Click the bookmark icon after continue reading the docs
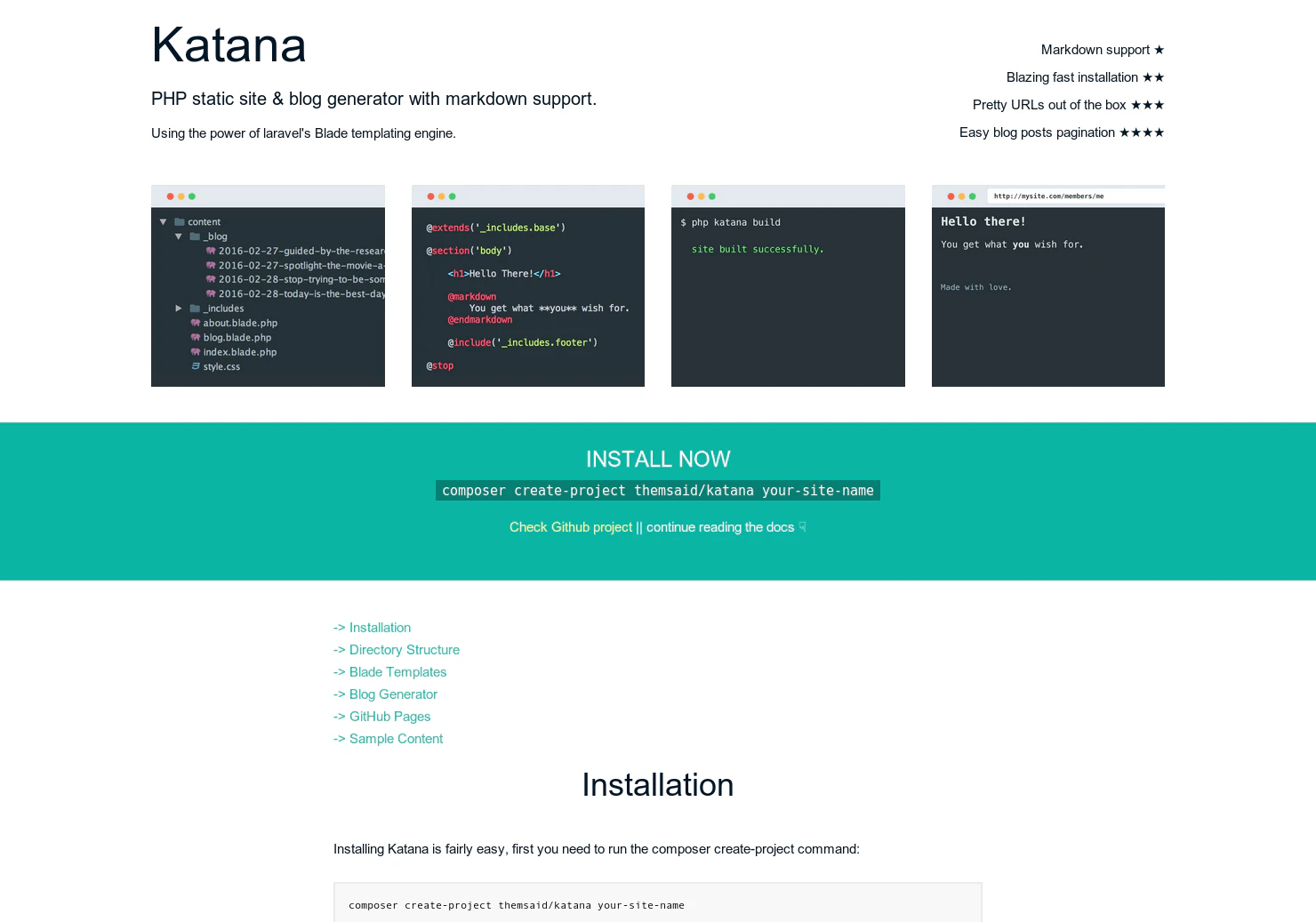The width and height of the screenshot is (1316, 922). click(802, 526)
